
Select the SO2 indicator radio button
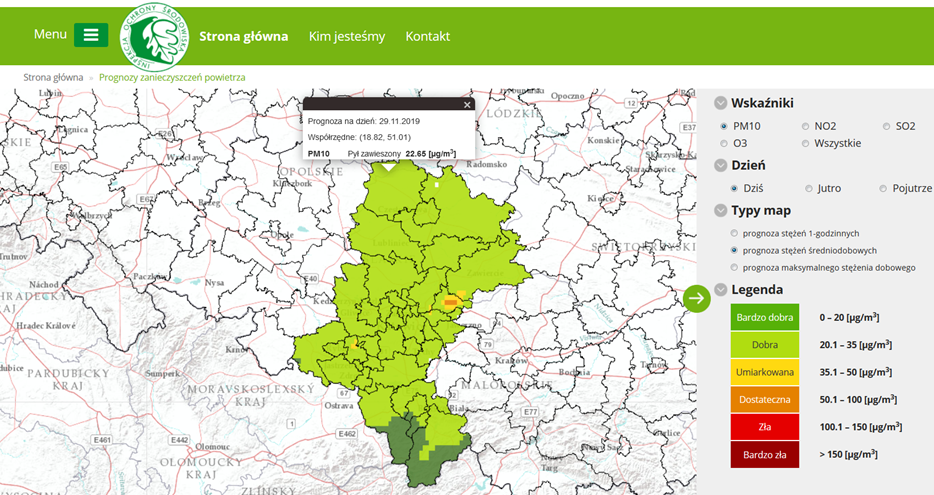click(x=887, y=127)
